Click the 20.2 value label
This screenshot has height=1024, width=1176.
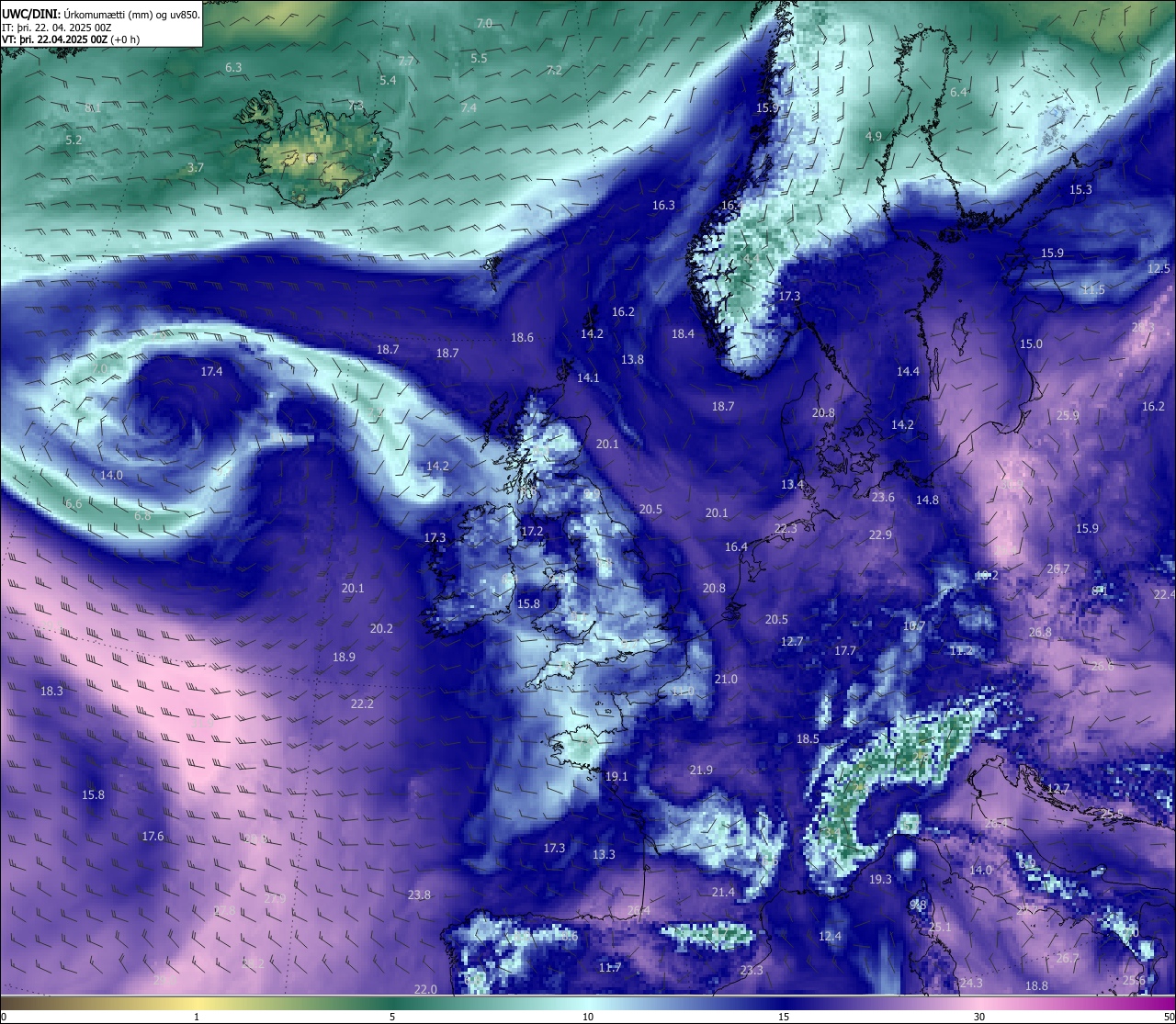click(381, 629)
